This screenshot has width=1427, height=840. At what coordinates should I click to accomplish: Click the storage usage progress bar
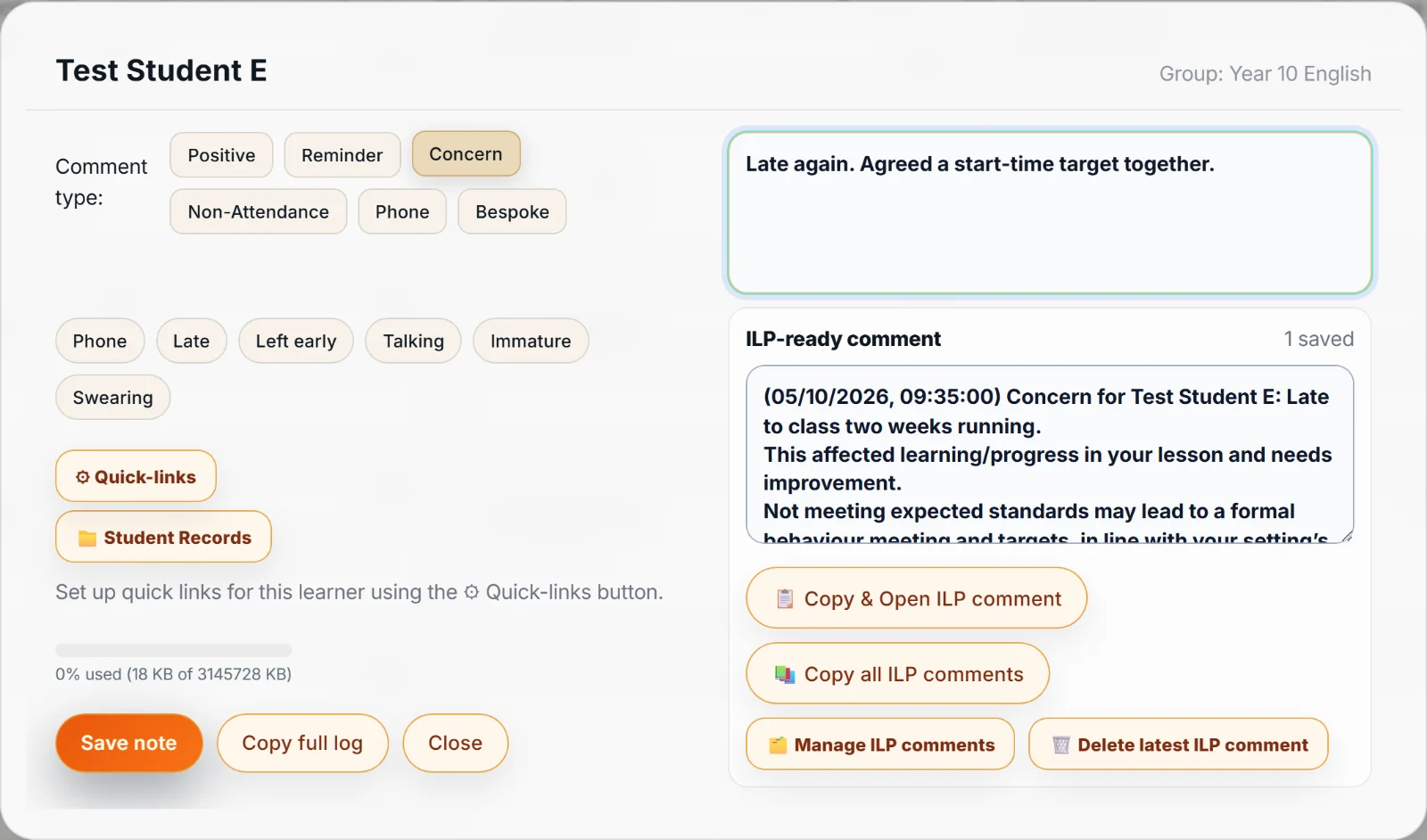click(174, 650)
